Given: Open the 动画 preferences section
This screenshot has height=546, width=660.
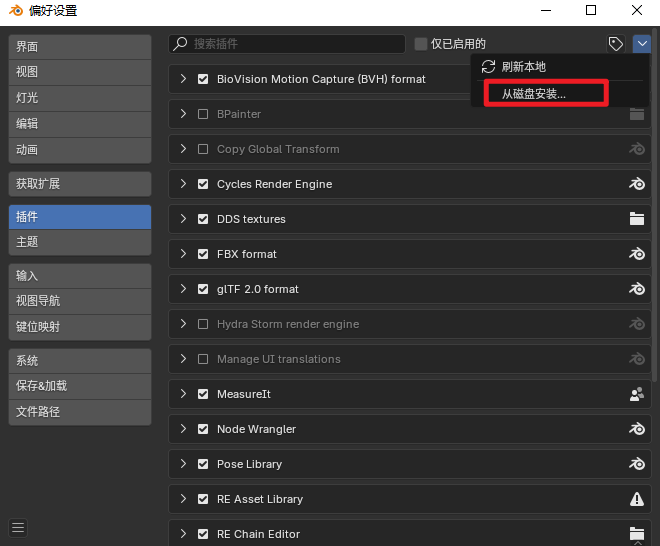Looking at the screenshot, I should pos(80,150).
